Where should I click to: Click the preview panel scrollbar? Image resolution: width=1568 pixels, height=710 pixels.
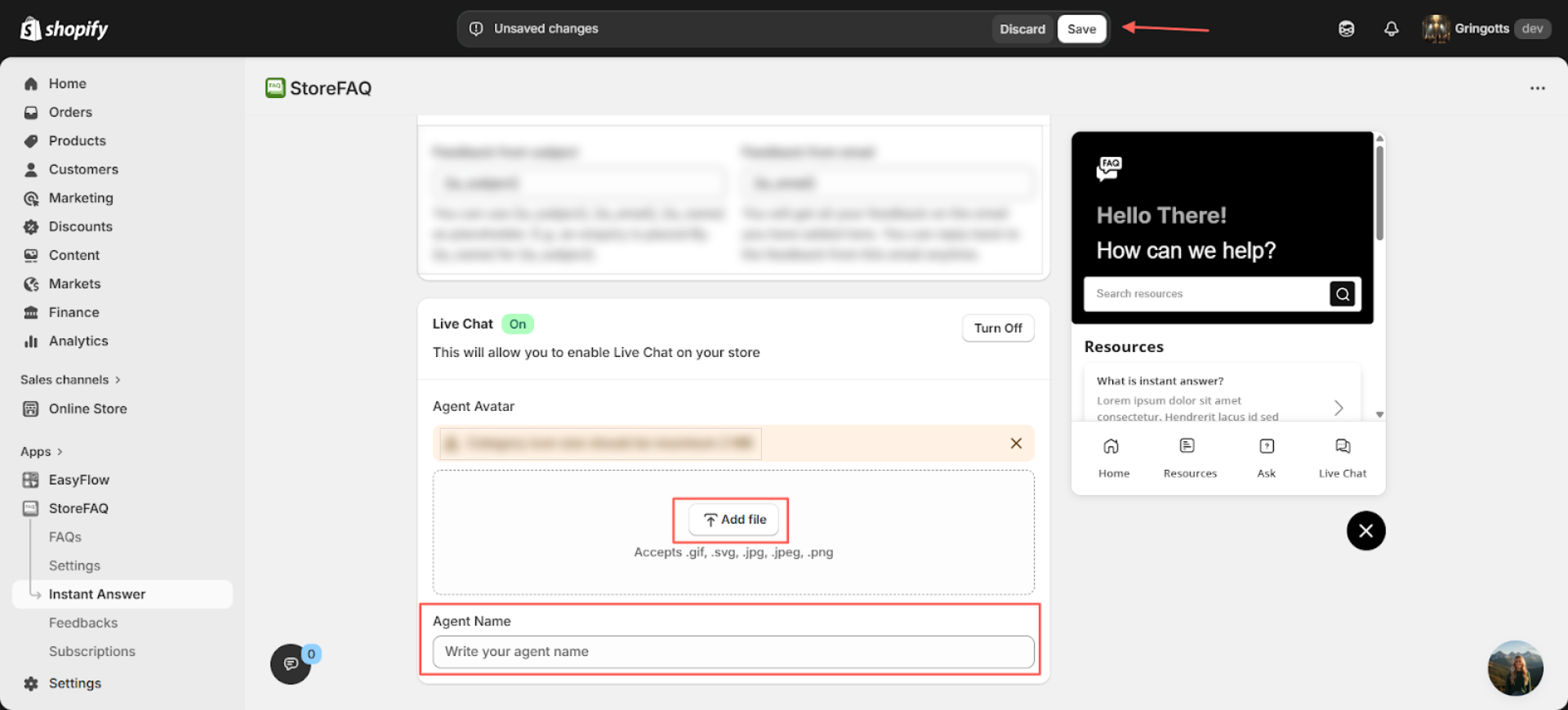1379,192
